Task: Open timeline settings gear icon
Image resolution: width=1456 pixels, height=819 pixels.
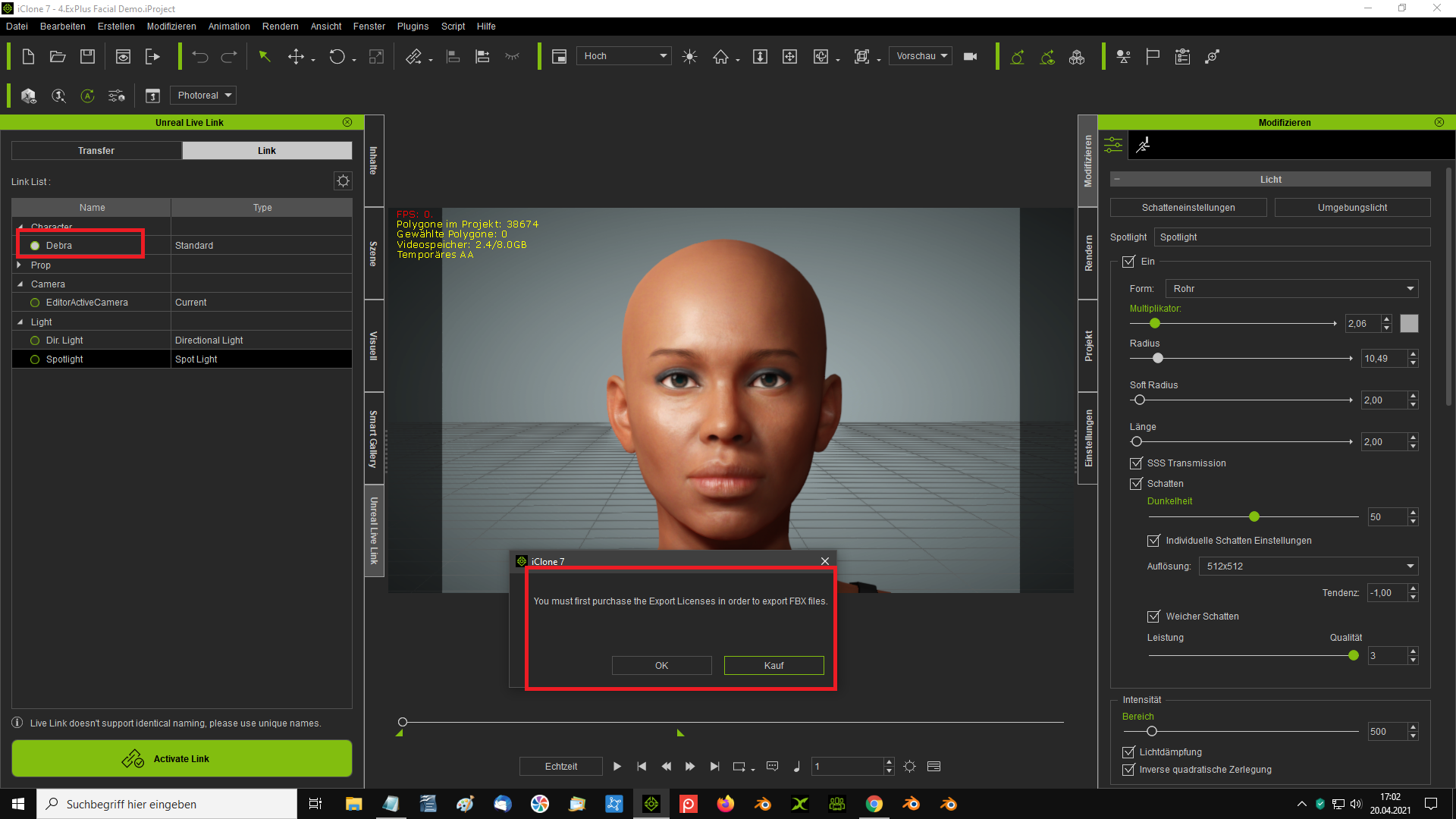Action: (x=910, y=767)
